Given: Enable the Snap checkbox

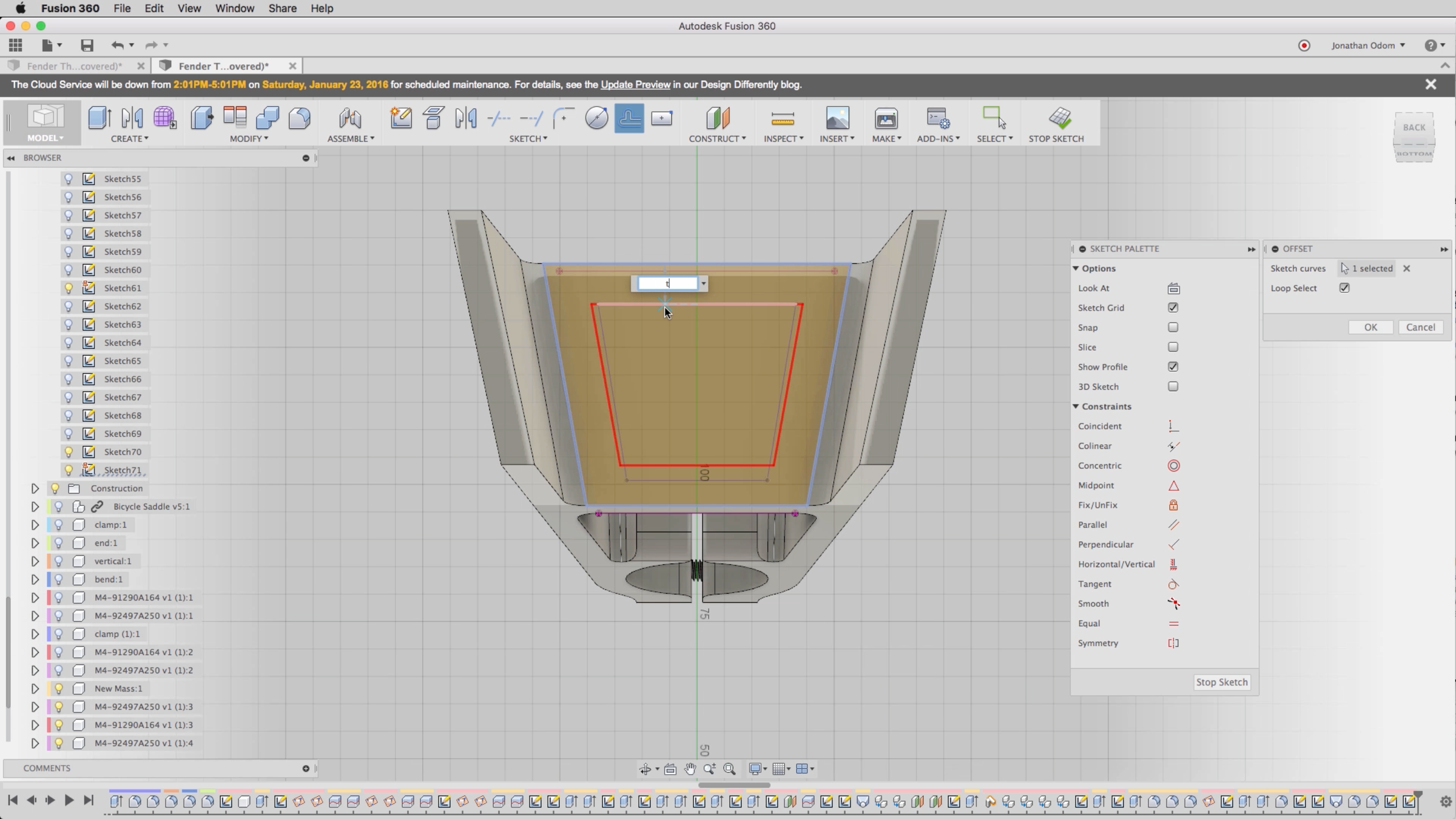Looking at the screenshot, I should click(1173, 328).
